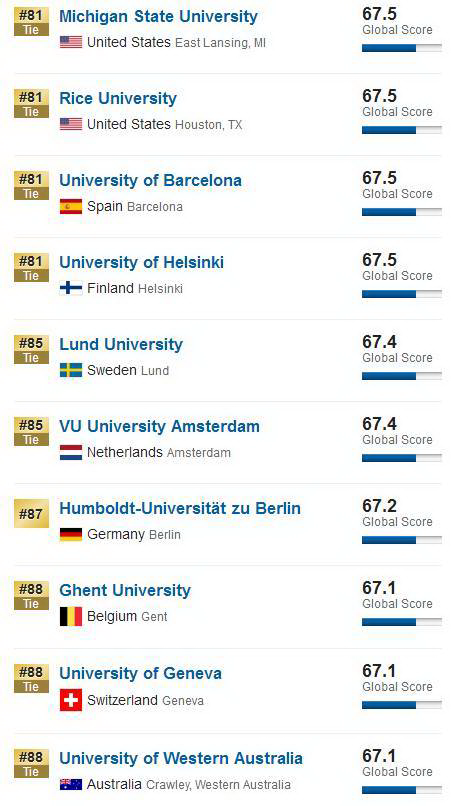The image size is (455, 806).
Task: Click Ghent University global score bar
Action: 402,622
